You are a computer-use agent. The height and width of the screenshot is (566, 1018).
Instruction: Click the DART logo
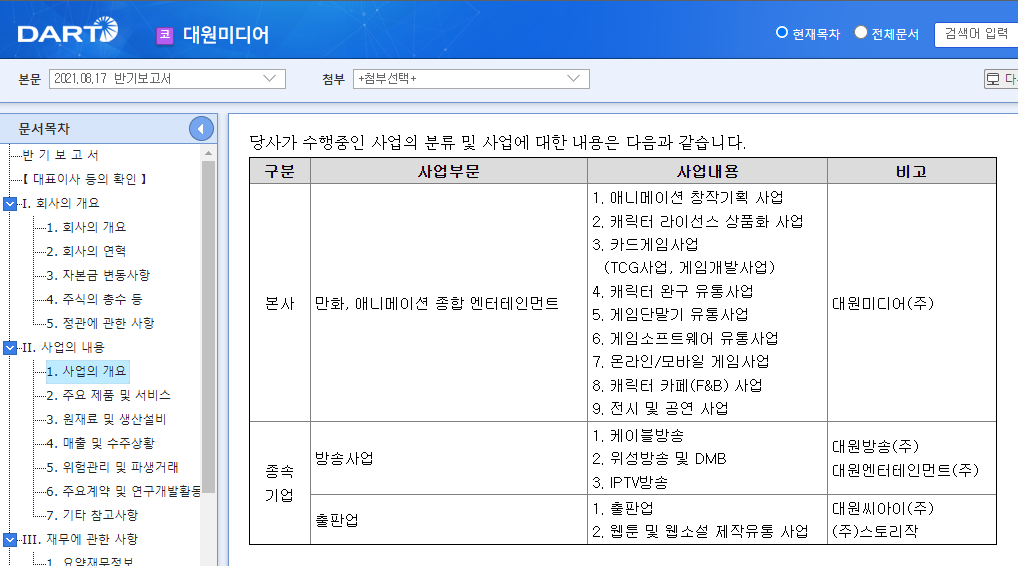pyautogui.click(x=68, y=31)
